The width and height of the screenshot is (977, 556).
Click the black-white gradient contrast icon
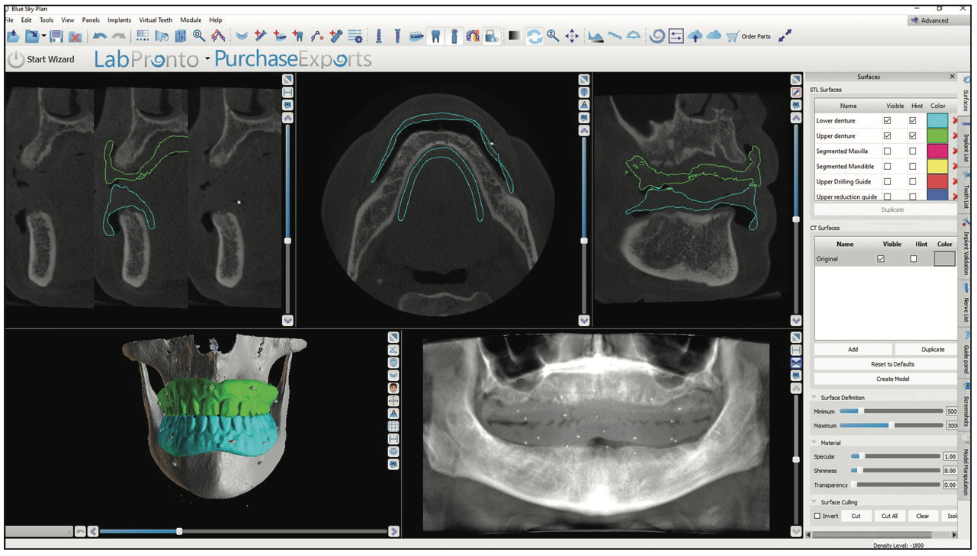coord(514,36)
